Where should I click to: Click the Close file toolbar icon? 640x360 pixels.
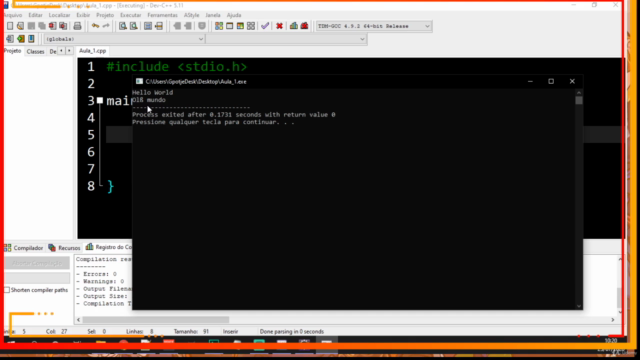(x=52, y=26)
